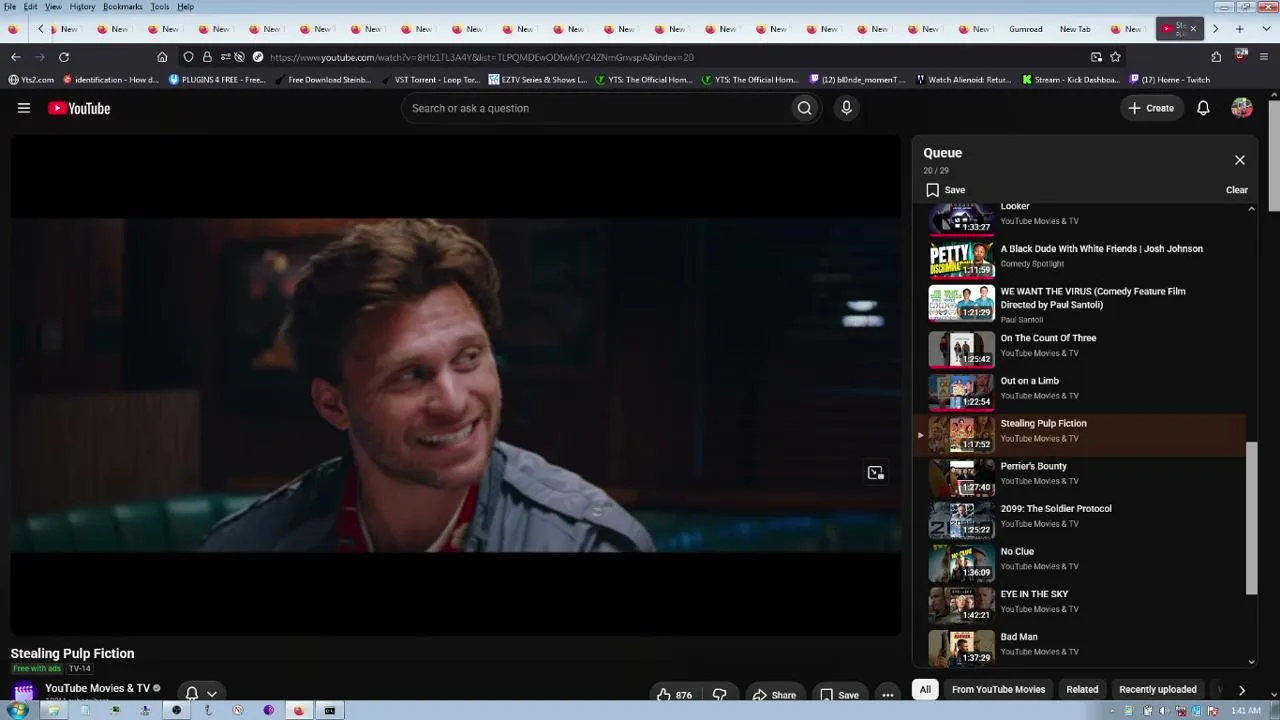Click the magnifier search button
This screenshot has width=1280, height=720.
pos(804,108)
